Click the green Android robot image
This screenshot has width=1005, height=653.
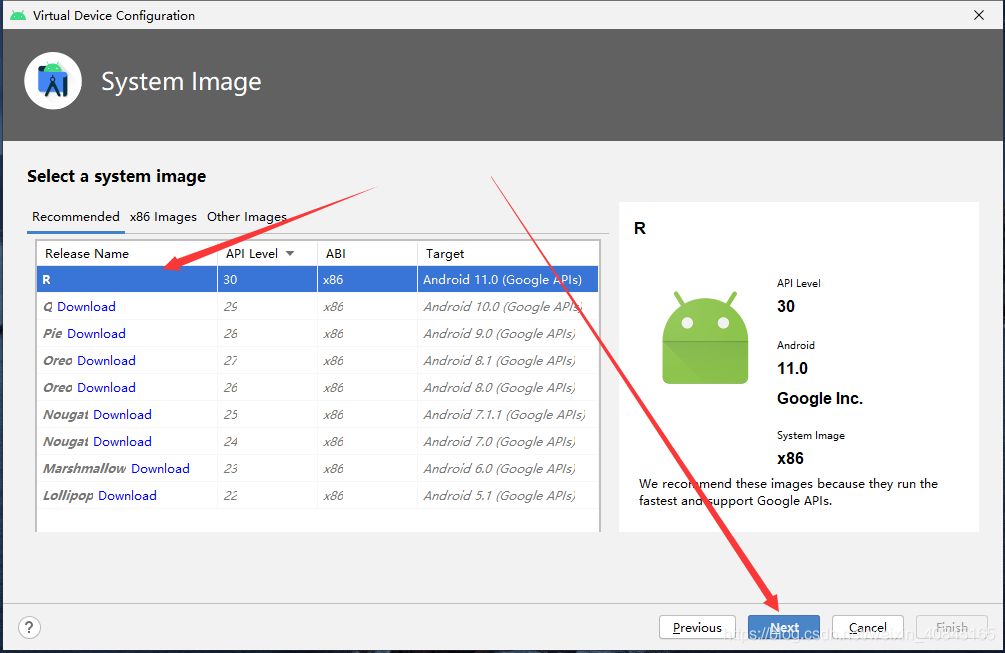click(x=705, y=338)
